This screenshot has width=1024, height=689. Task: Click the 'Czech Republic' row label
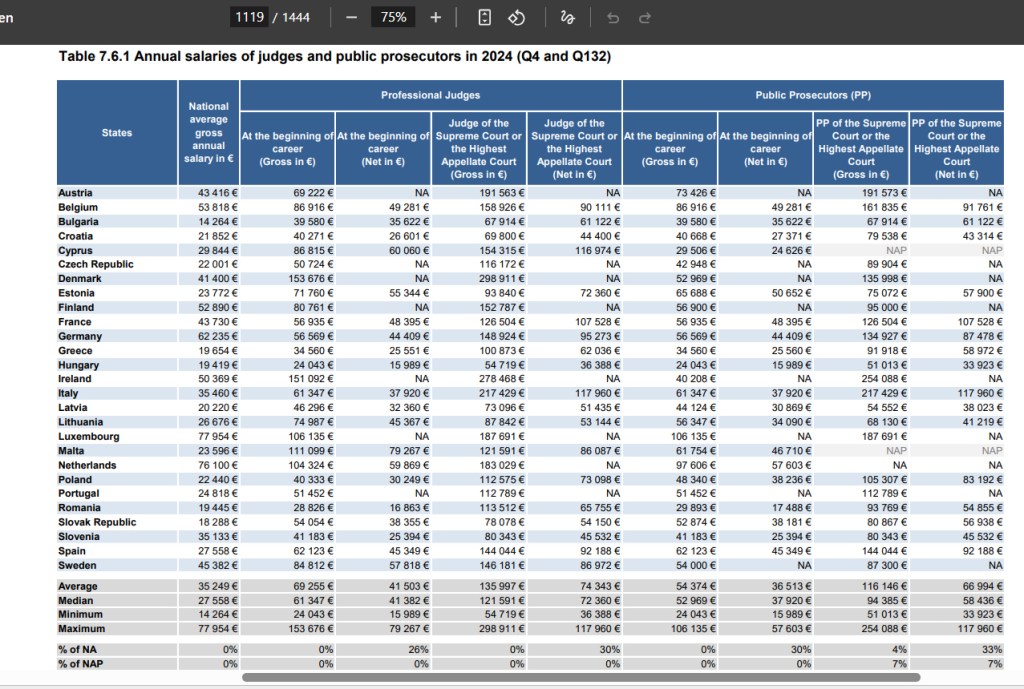95,264
